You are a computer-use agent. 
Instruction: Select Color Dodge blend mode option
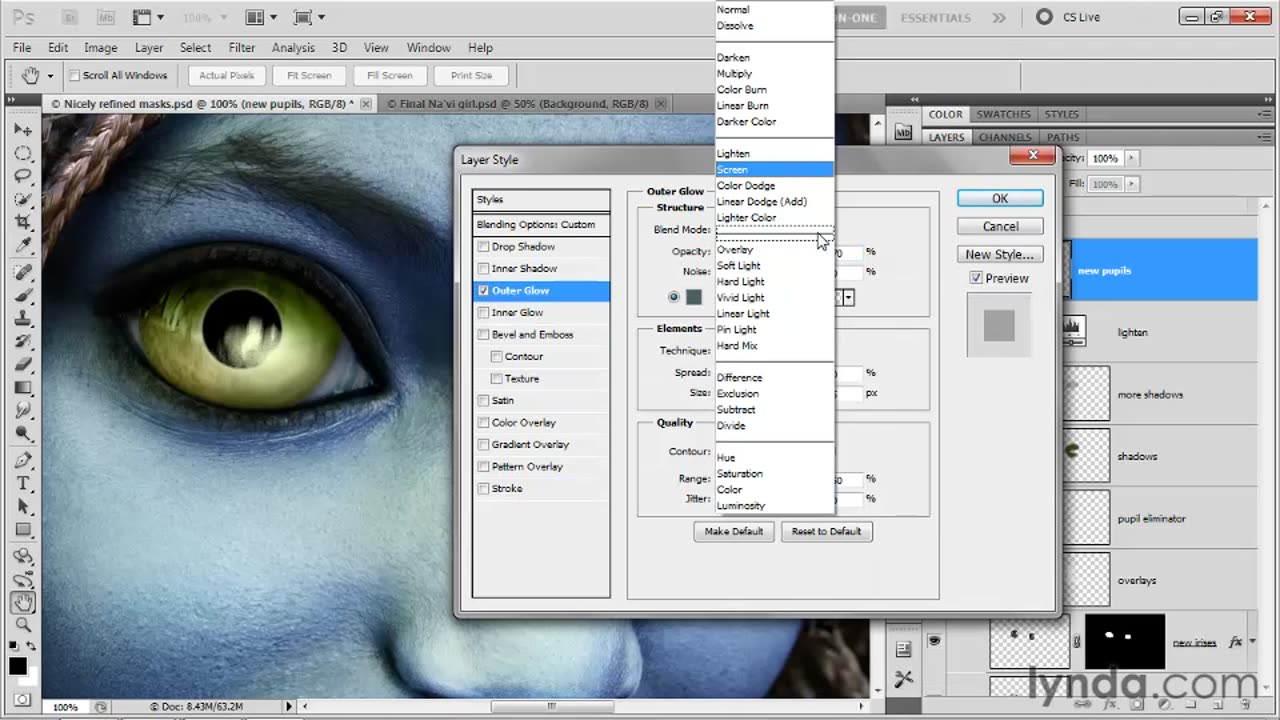coord(746,186)
